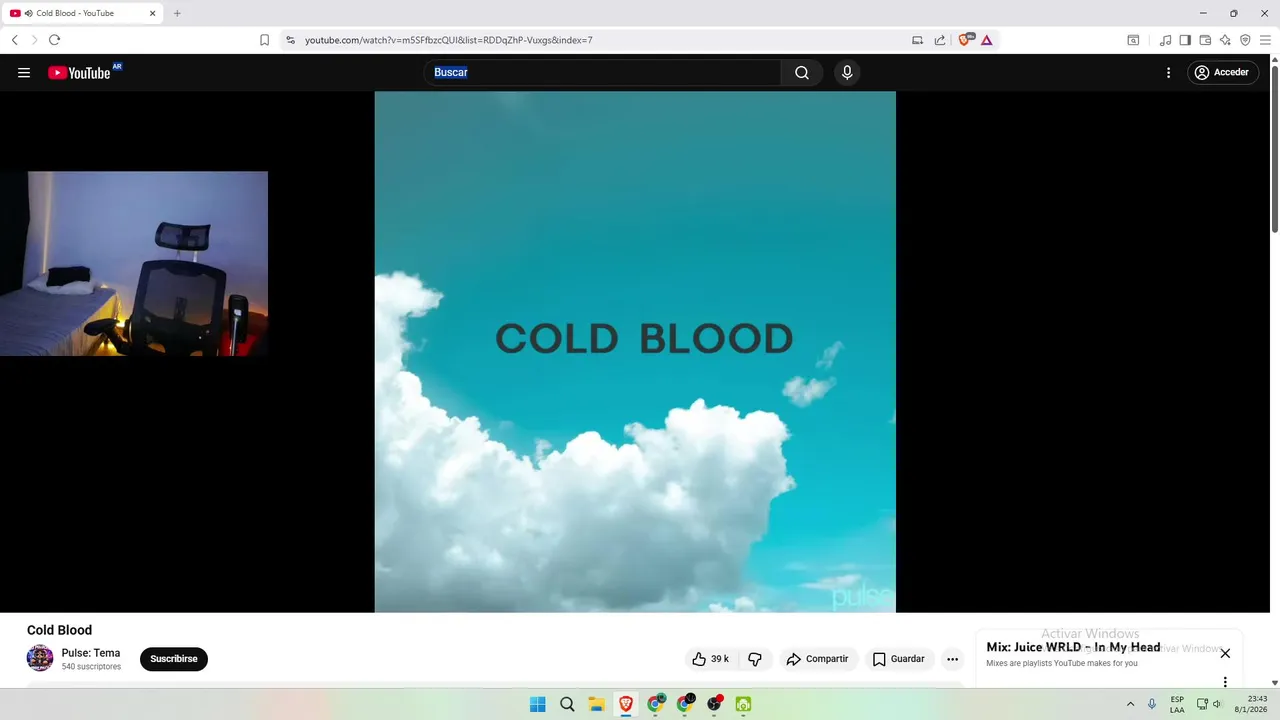This screenshot has height=720, width=1280.
Task: Expand the system tray hidden icons
Action: [1130, 704]
